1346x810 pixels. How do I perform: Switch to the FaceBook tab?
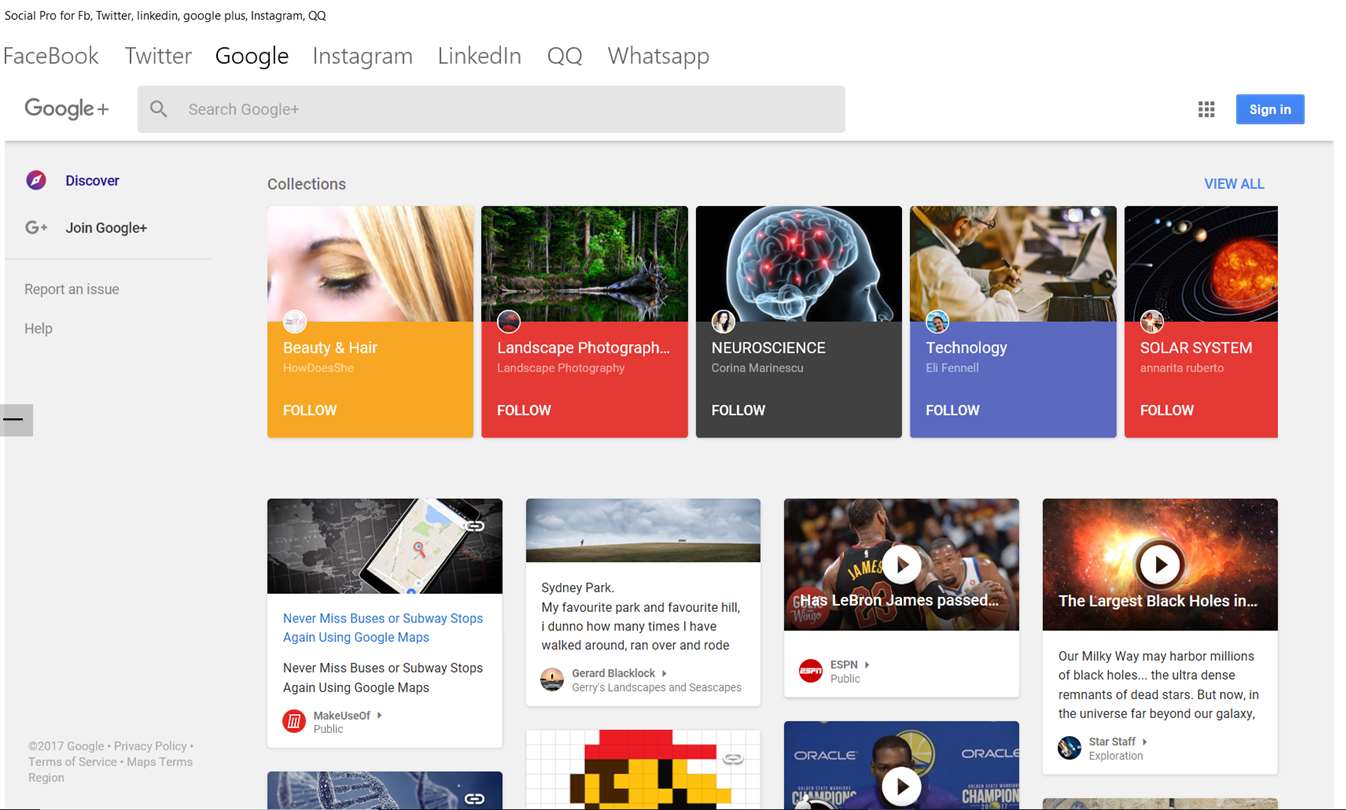tap(51, 56)
